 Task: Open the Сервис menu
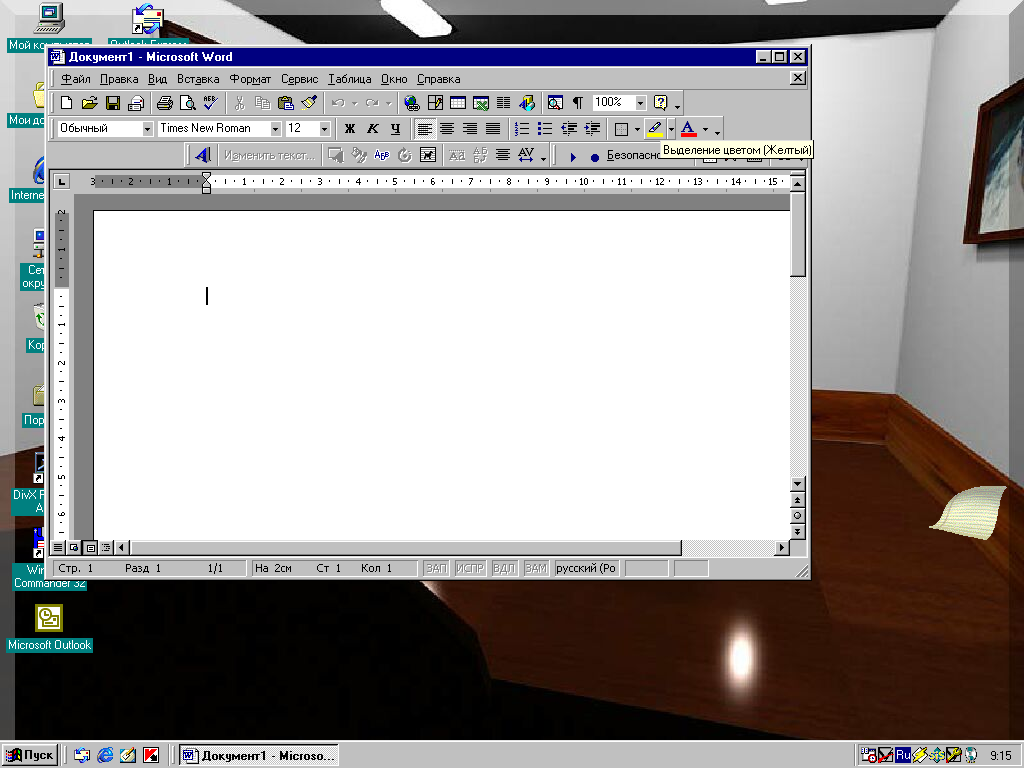[300, 79]
